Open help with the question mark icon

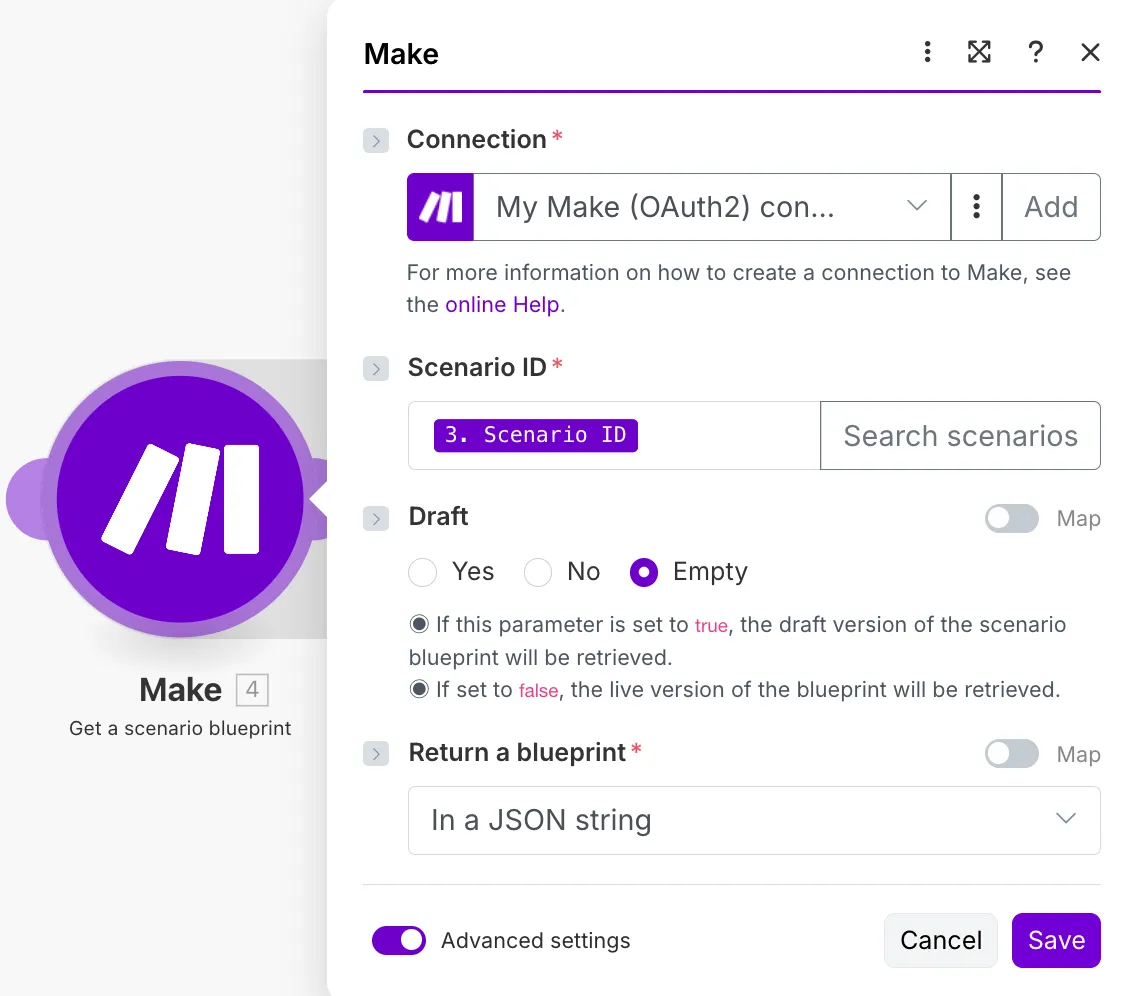pyautogui.click(x=1035, y=52)
